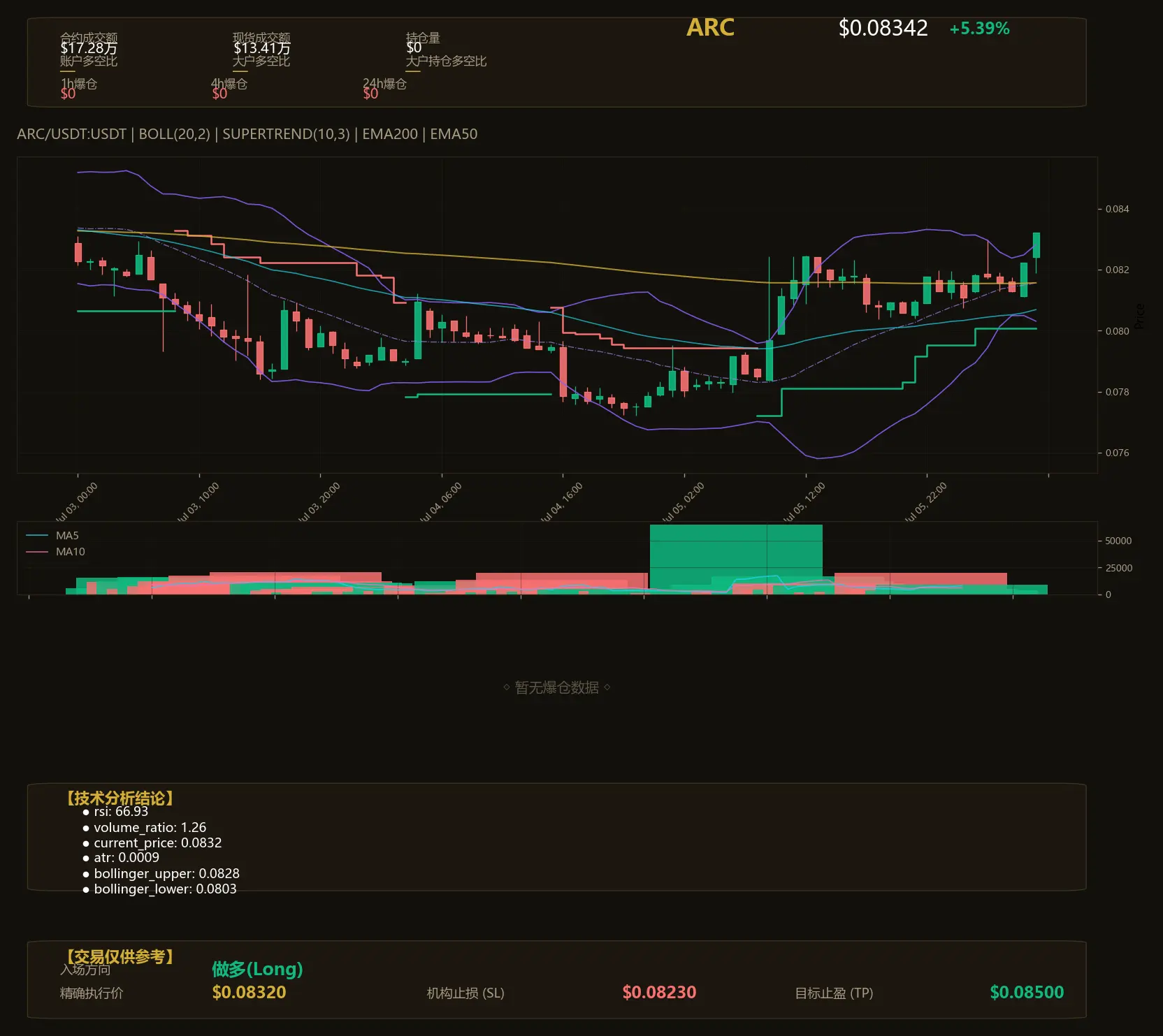Viewport: 1163px width, 1036px height.
Task: Click the MA10 legend entry
Action: 55,552
